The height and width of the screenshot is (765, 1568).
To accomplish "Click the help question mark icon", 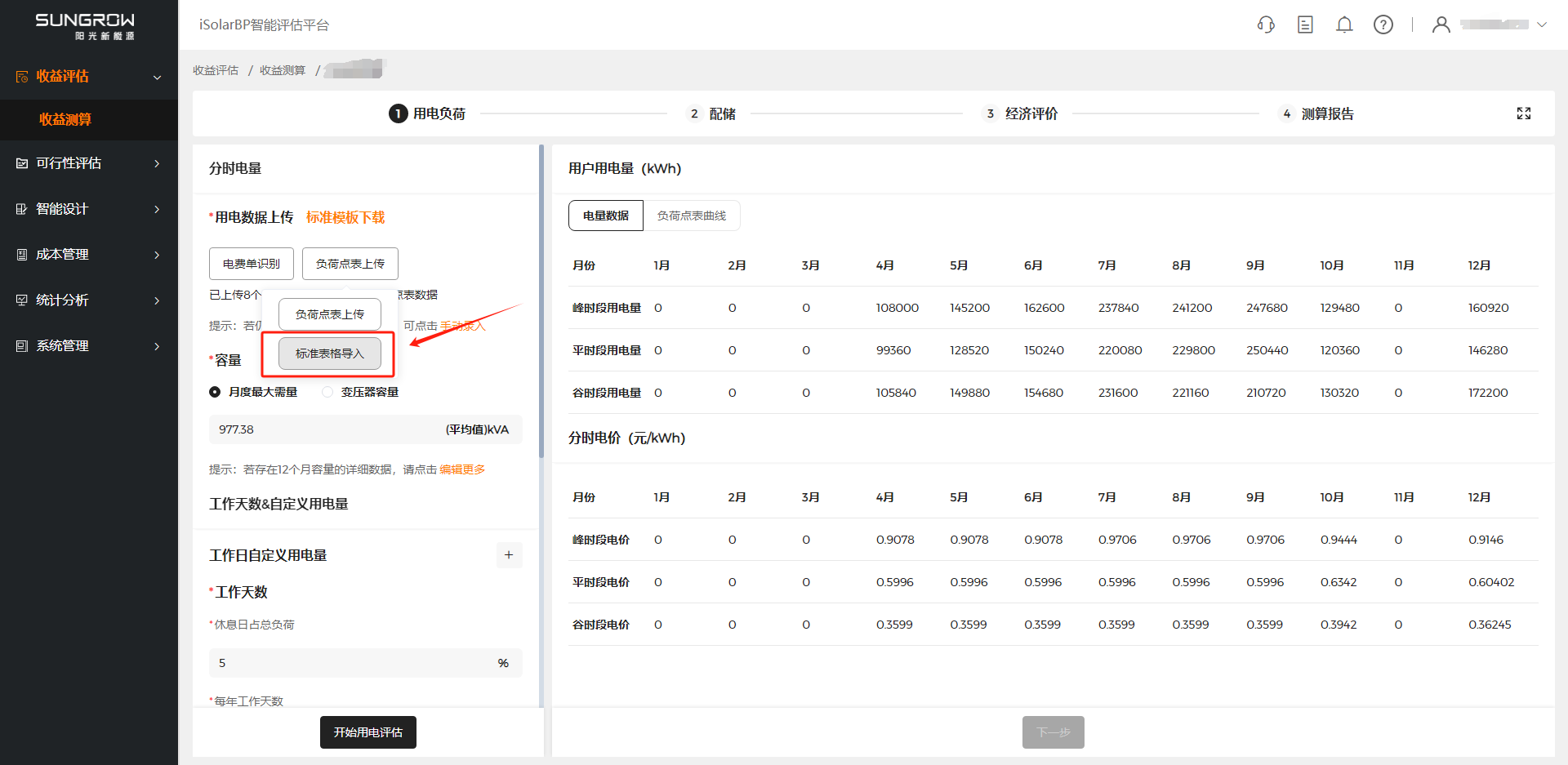I will pos(1383,24).
